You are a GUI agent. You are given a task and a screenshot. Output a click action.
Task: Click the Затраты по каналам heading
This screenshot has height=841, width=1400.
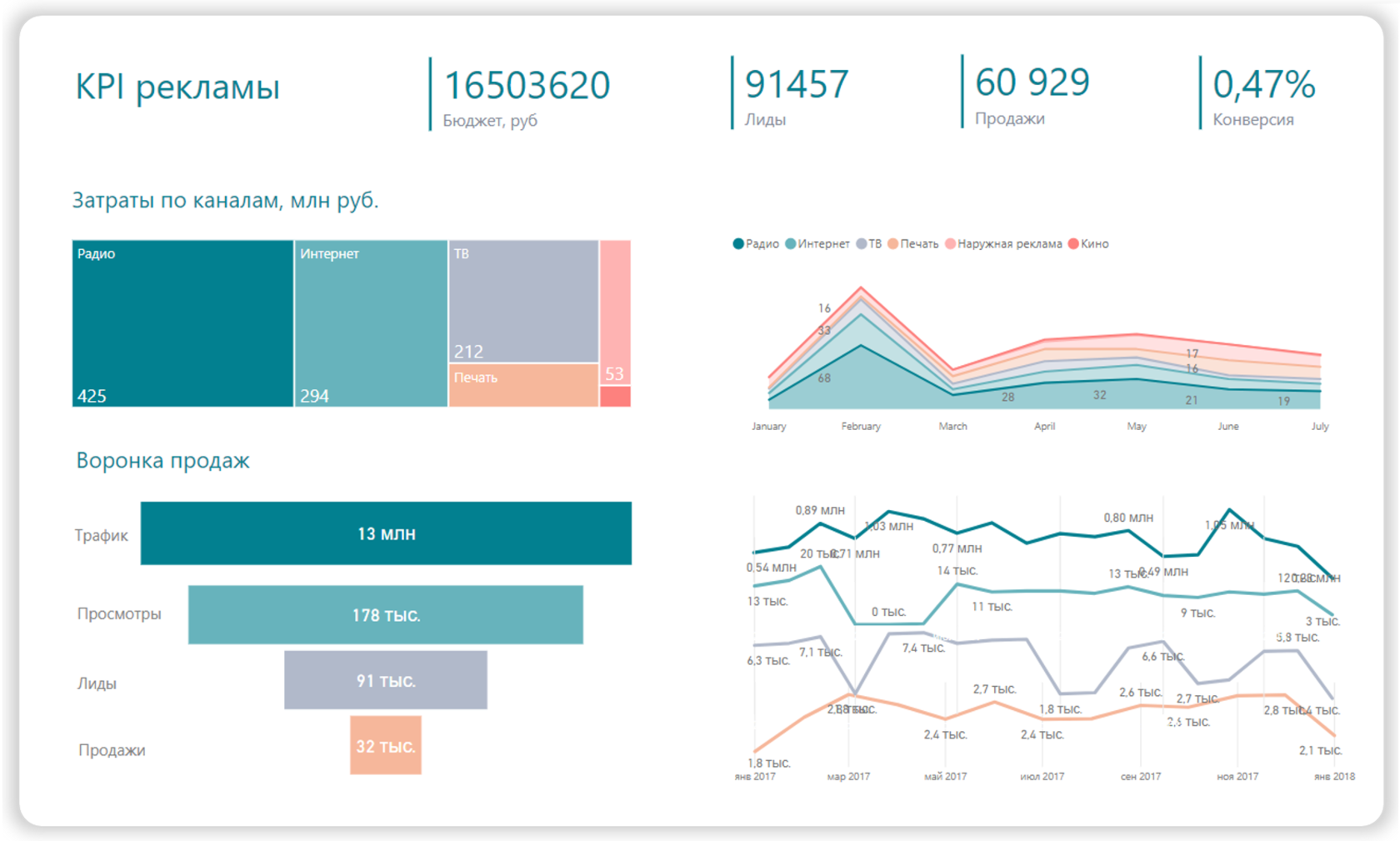[x=225, y=201]
